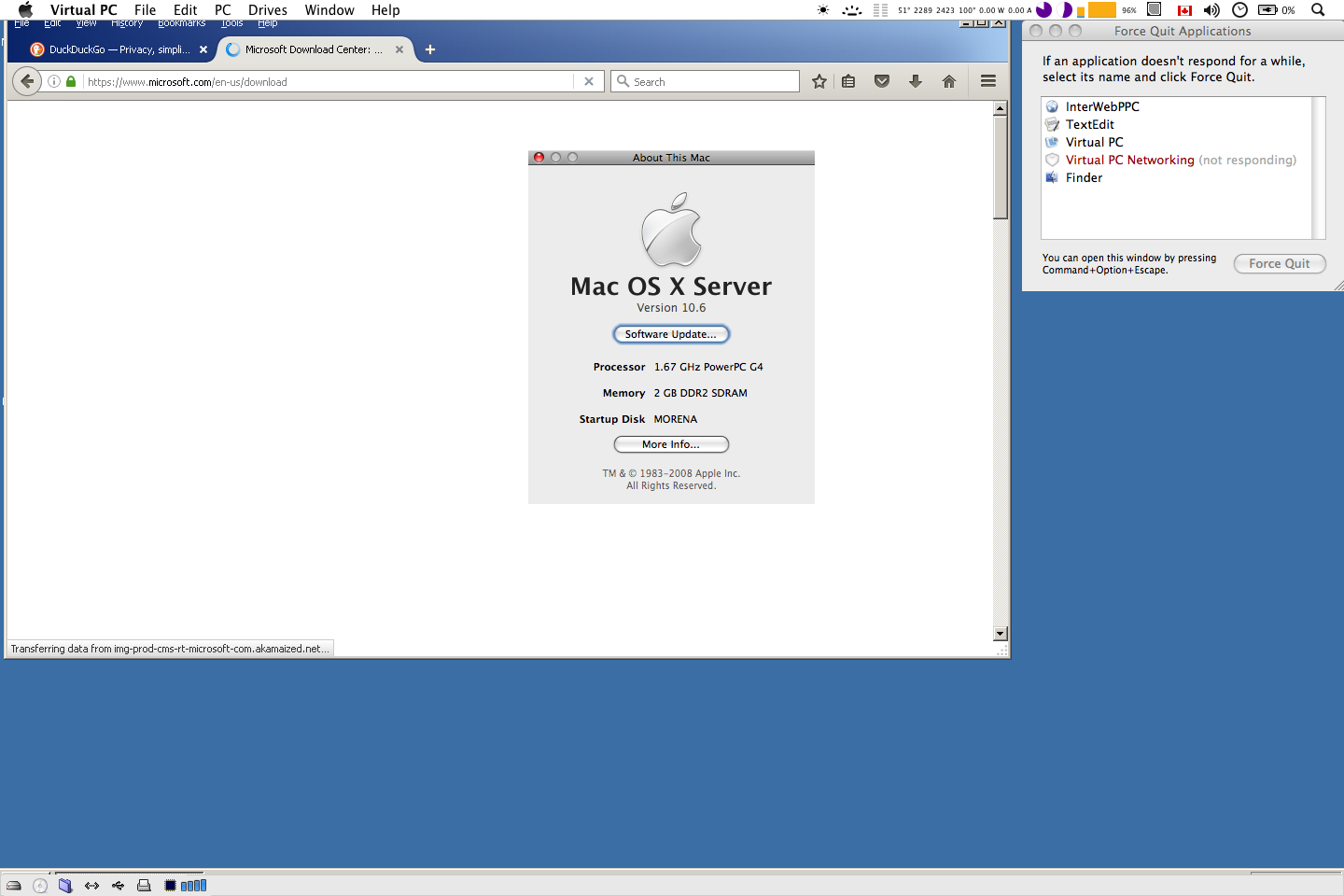Stop loading page with the X button
The width and height of the screenshot is (1344, 896).
pos(589,81)
